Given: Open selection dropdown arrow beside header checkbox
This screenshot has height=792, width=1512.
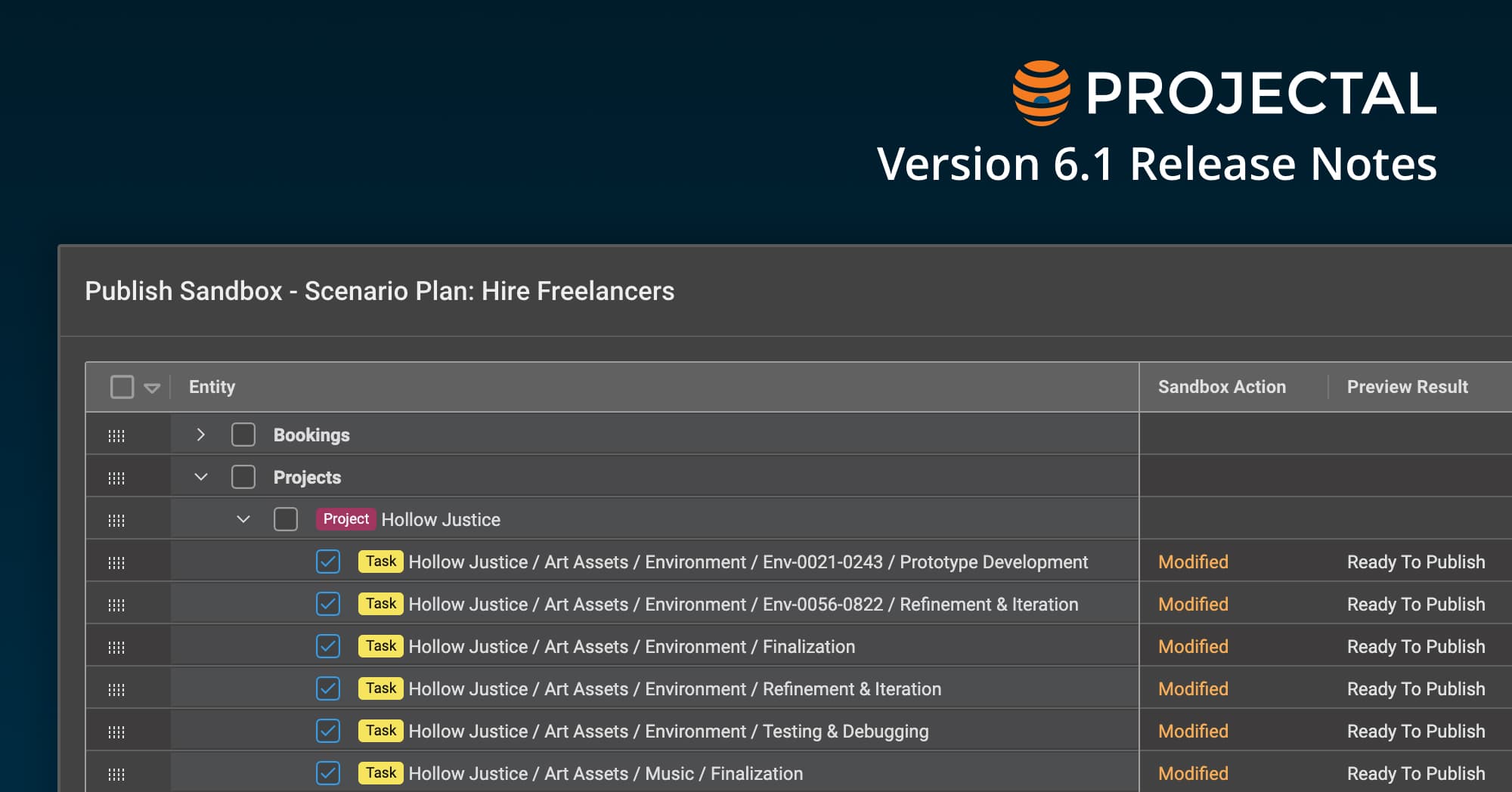Looking at the screenshot, I should coord(152,388).
